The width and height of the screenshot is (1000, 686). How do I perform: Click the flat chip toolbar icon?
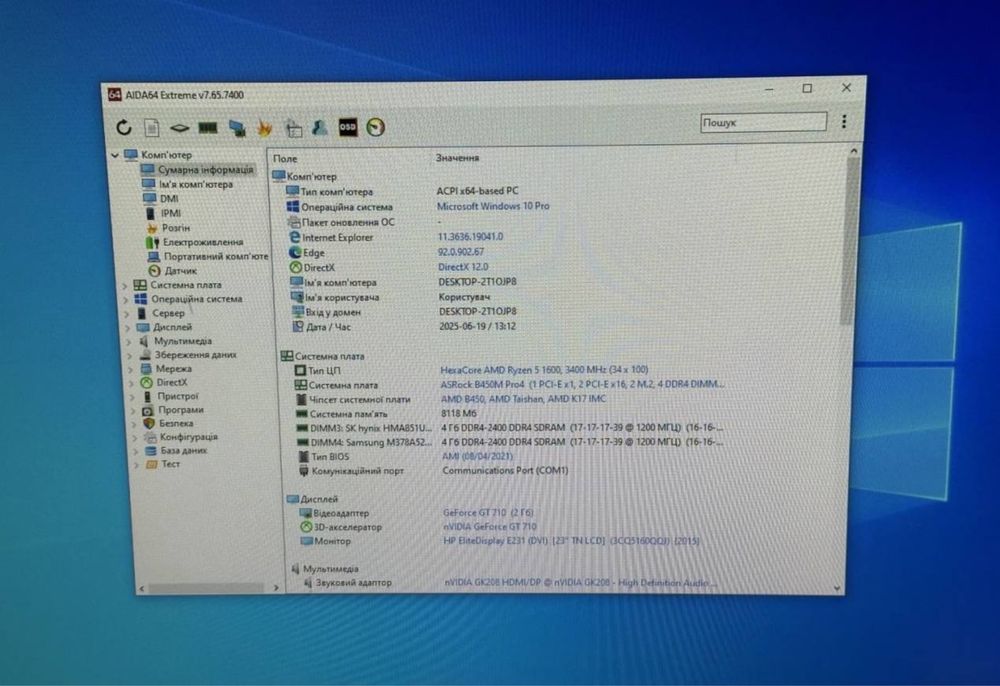click(x=179, y=128)
